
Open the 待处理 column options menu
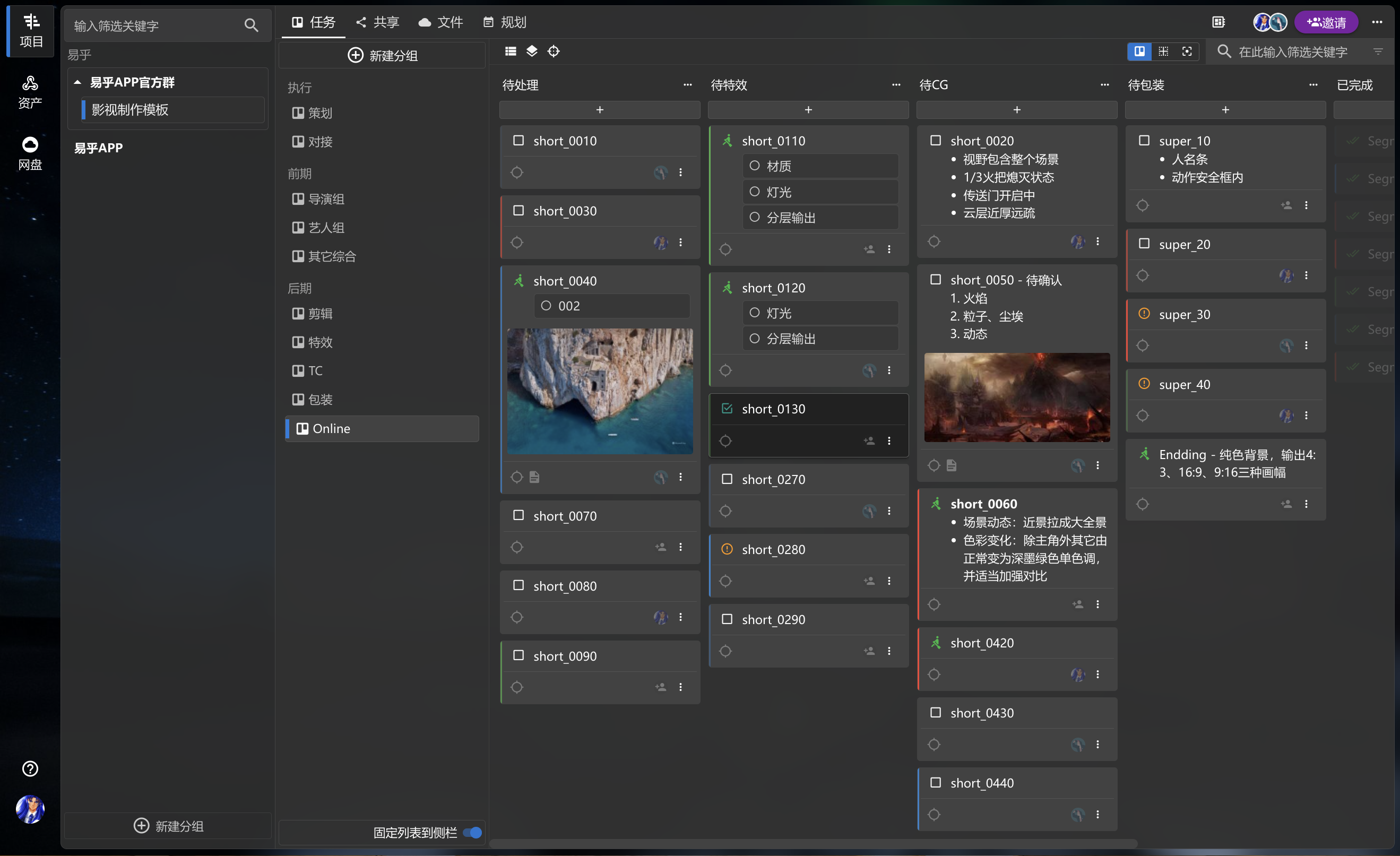[687, 84]
